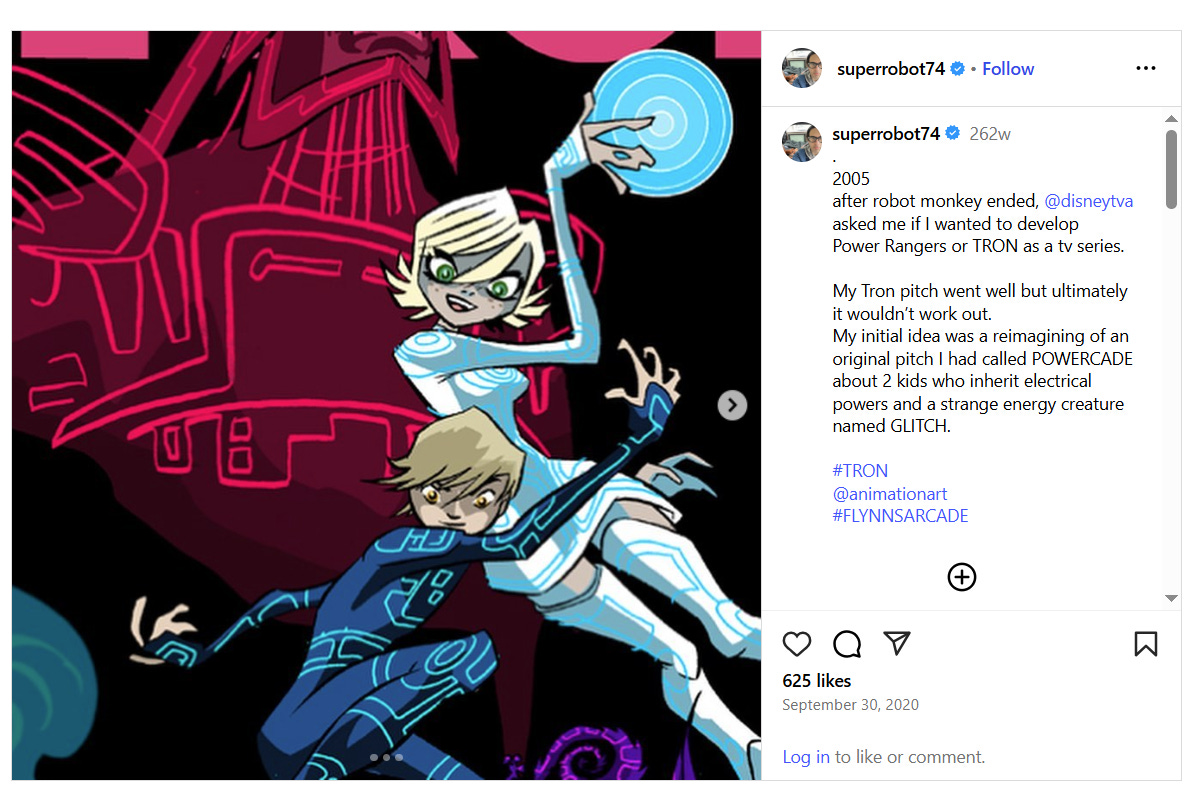Like the post with the heart icon

pyautogui.click(x=796, y=644)
